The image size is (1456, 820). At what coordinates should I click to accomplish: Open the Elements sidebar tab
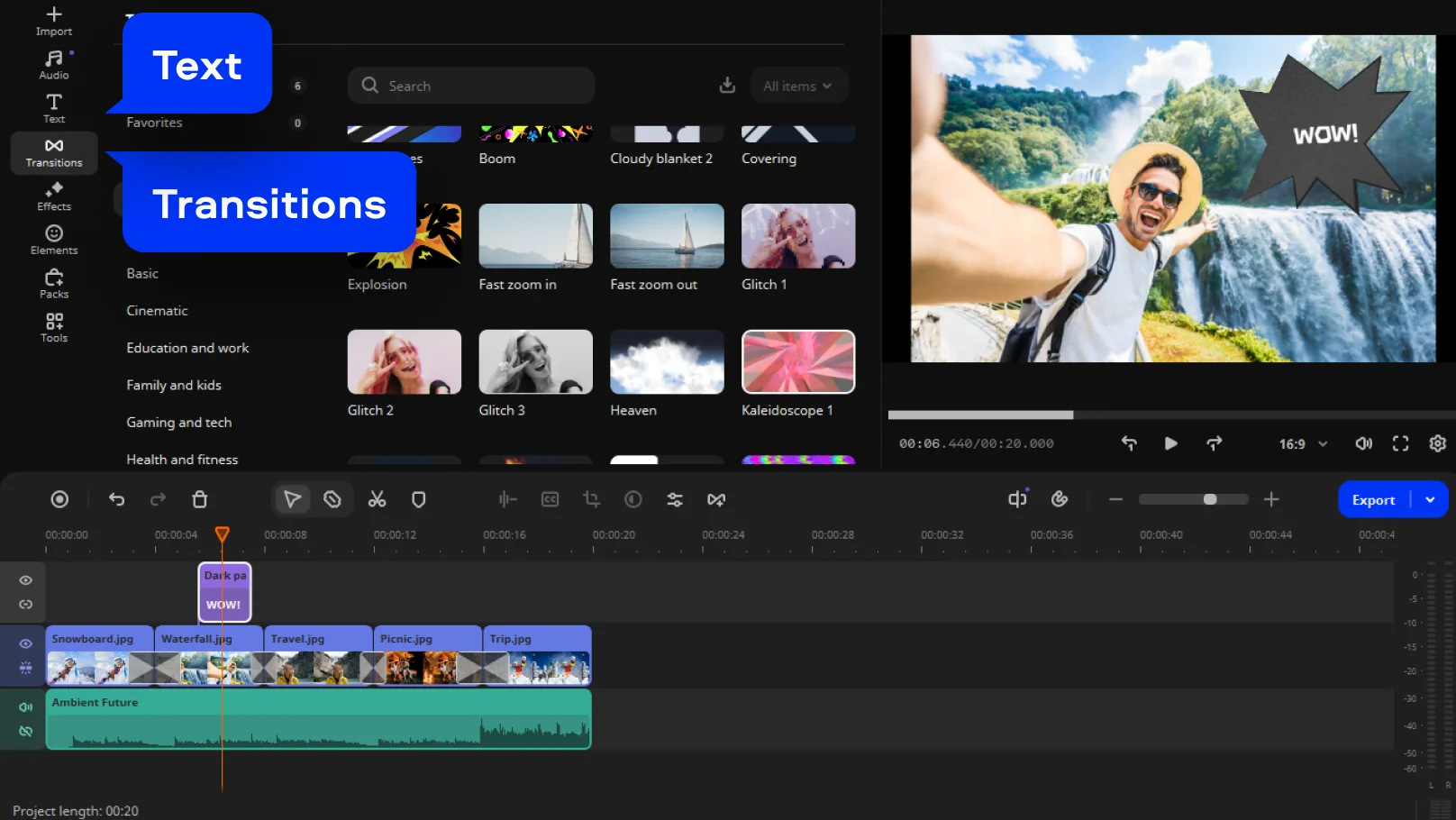(x=54, y=240)
